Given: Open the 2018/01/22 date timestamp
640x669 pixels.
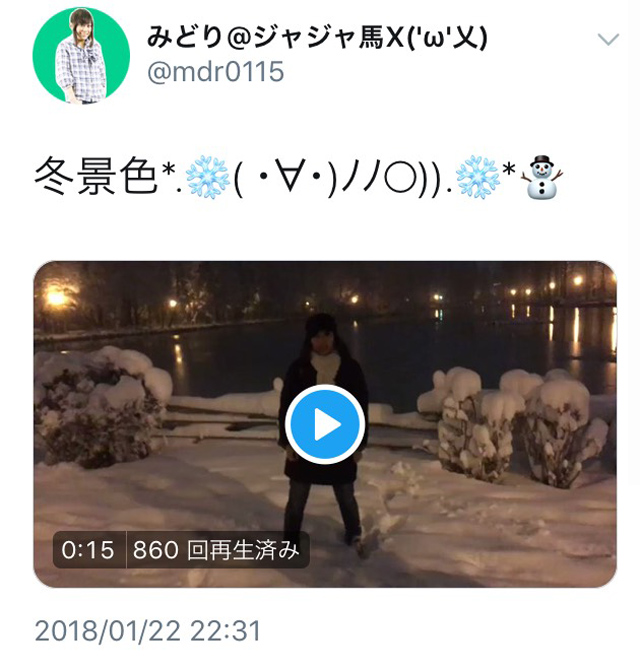Looking at the screenshot, I should point(108,631).
